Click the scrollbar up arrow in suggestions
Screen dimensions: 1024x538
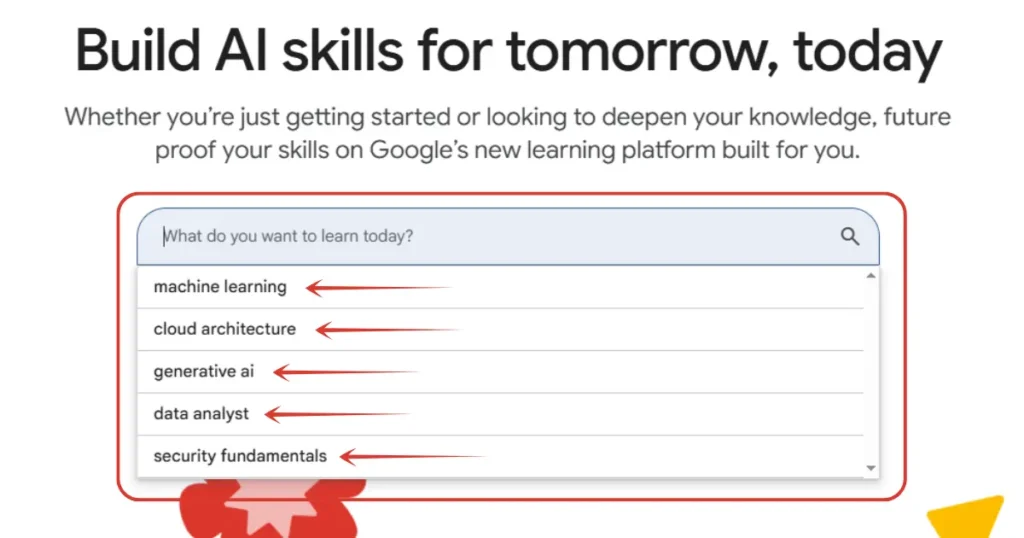pos(870,276)
